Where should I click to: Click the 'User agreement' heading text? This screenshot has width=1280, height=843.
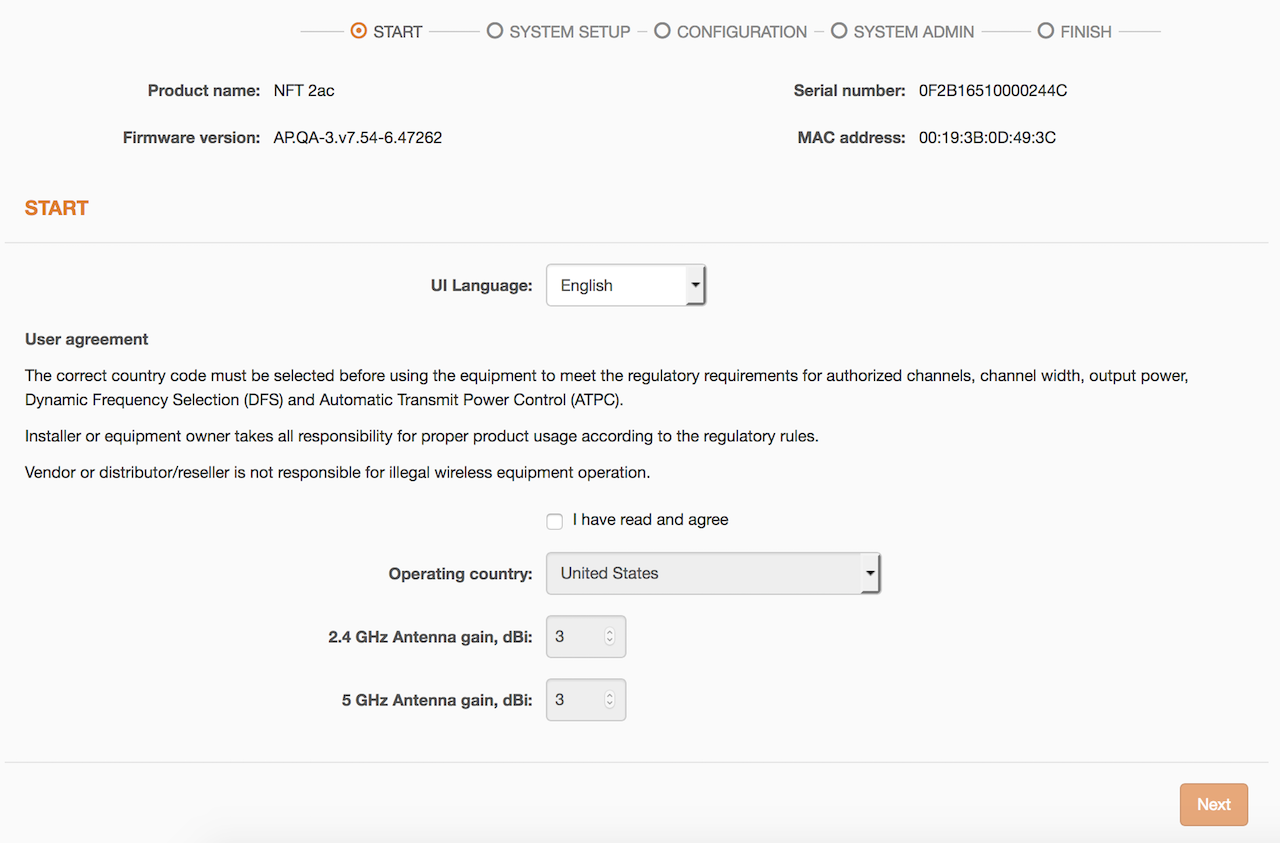[x=86, y=339]
